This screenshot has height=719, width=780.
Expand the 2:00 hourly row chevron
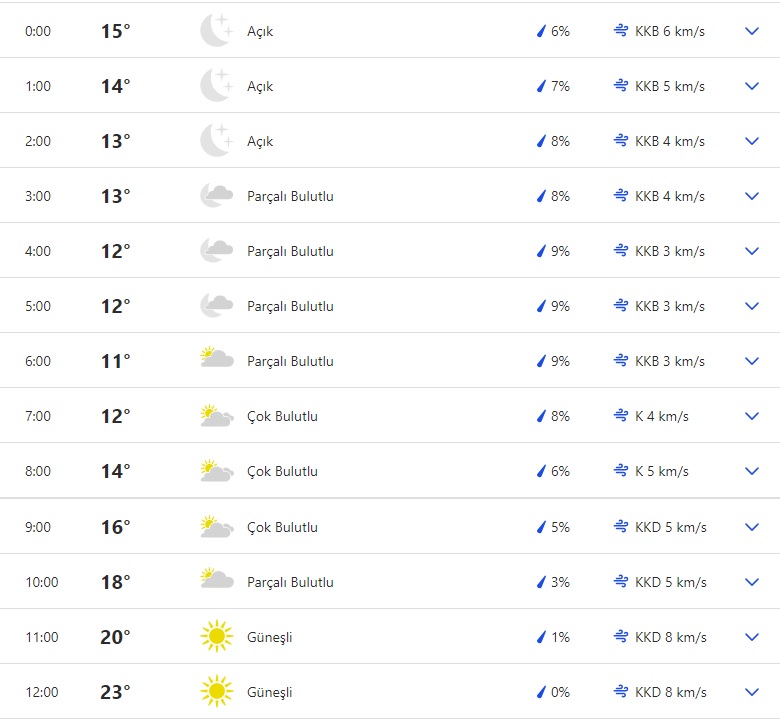click(x=752, y=141)
